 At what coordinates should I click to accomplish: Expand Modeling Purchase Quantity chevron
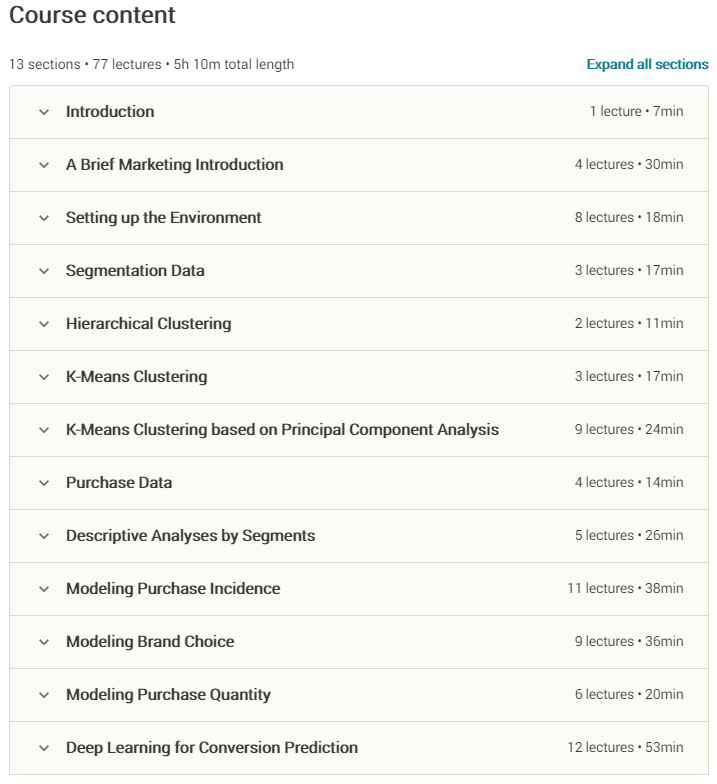[44, 695]
